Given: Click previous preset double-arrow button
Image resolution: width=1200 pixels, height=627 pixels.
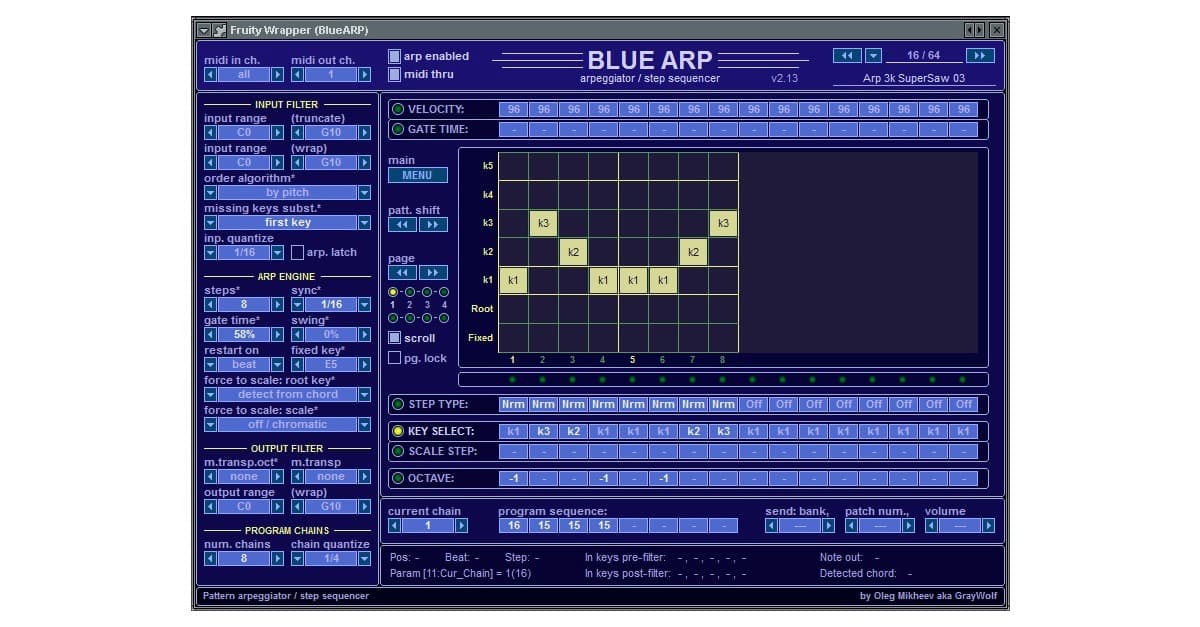Looking at the screenshot, I should point(847,56).
